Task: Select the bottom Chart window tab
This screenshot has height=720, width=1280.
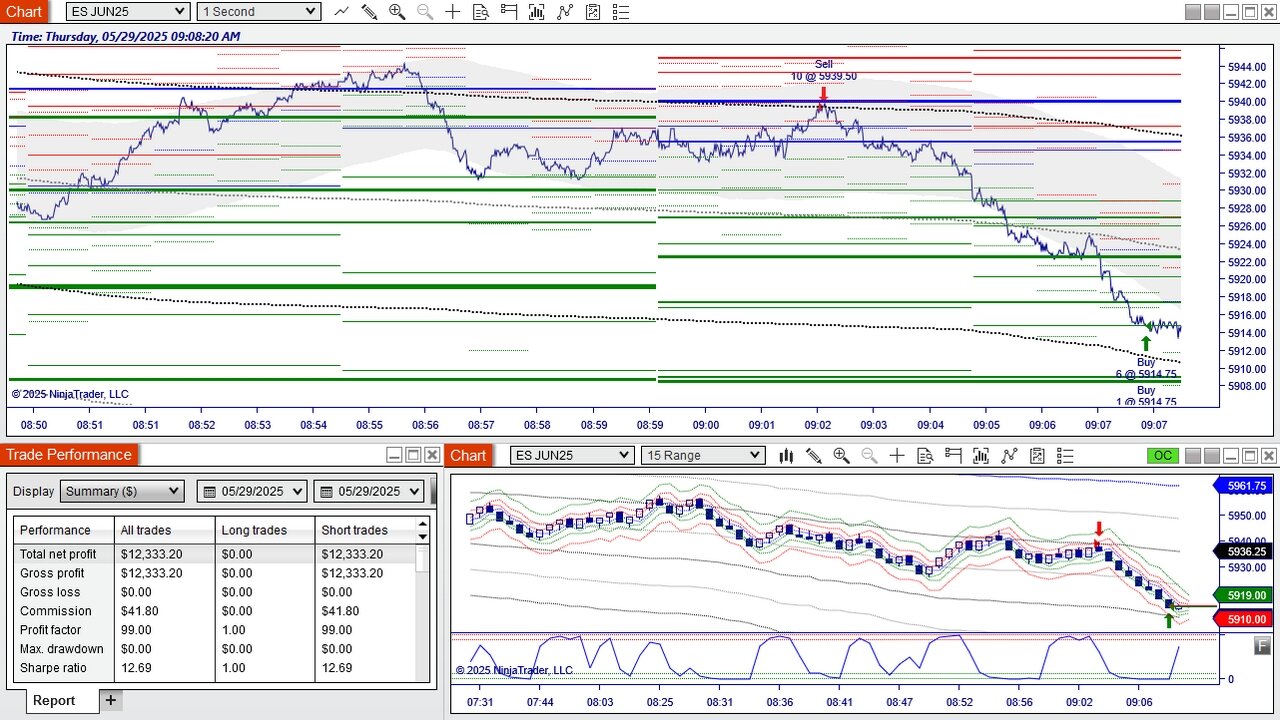Action: tap(468, 455)
